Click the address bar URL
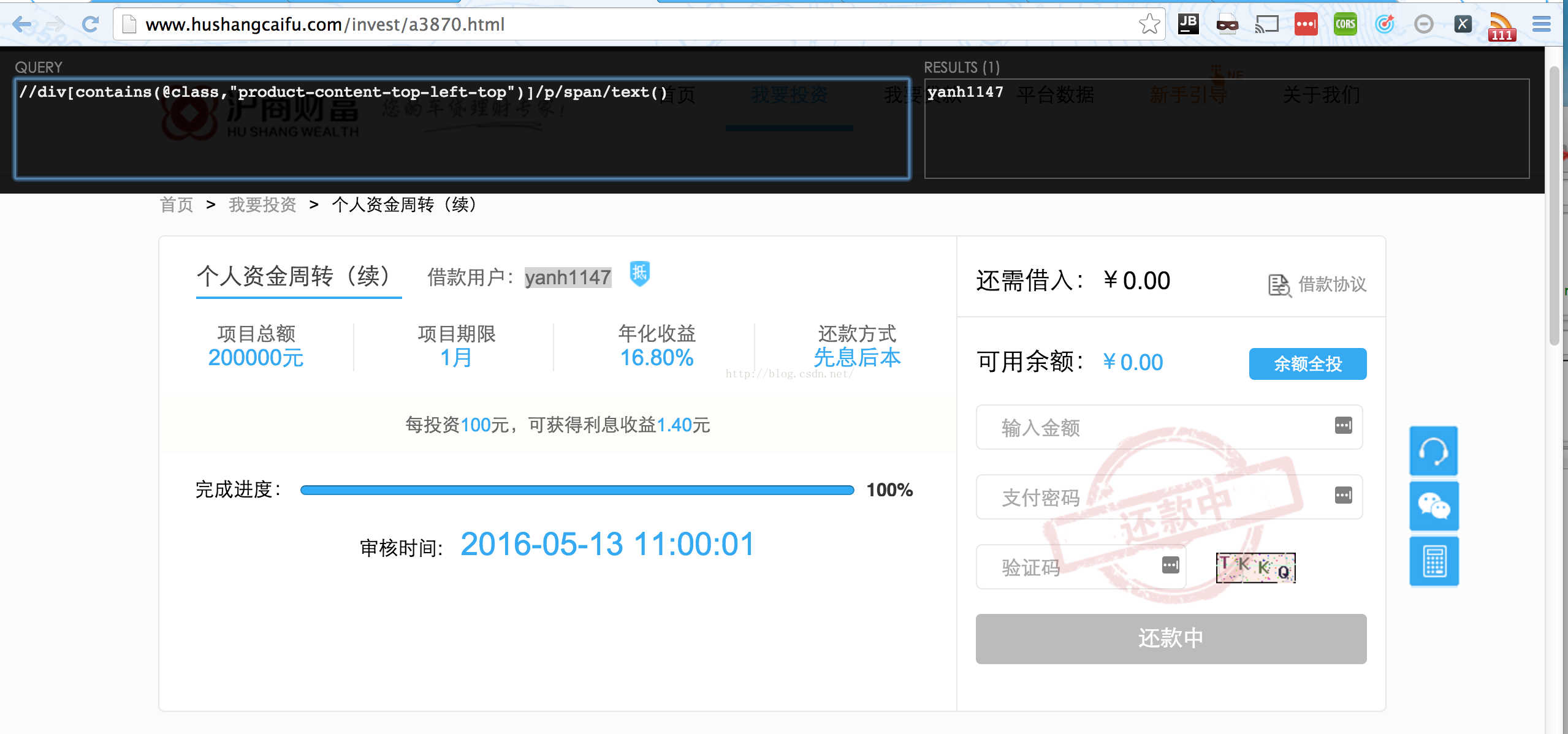 tap(325, 25)
